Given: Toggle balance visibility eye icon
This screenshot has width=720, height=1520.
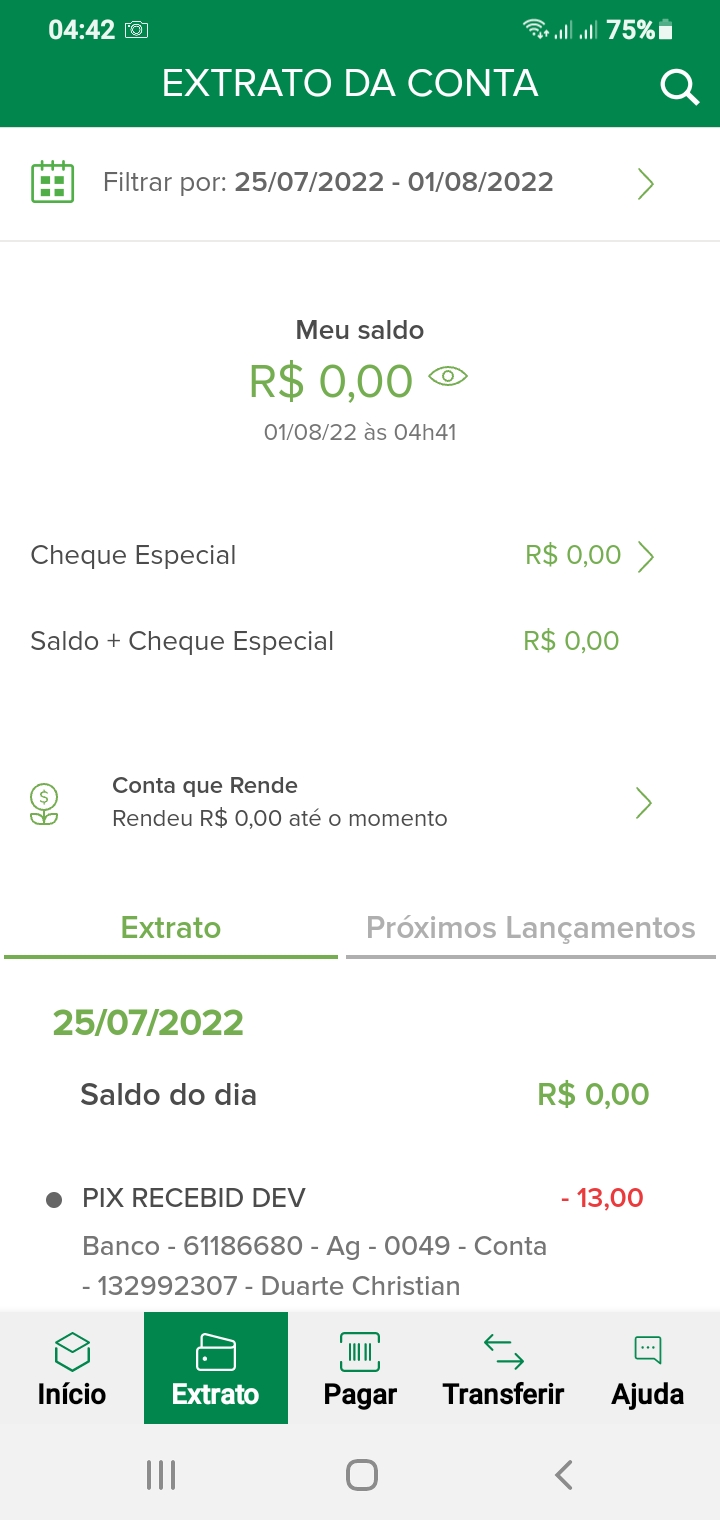Looking at the screenshot, I should point(448,377).
